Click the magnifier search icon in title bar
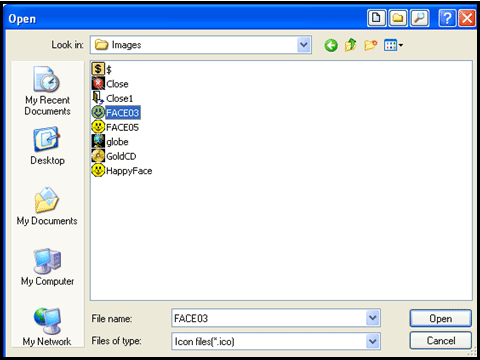This screenshot has height=360, width=480. pyautogui.click(x=419, y=18)
